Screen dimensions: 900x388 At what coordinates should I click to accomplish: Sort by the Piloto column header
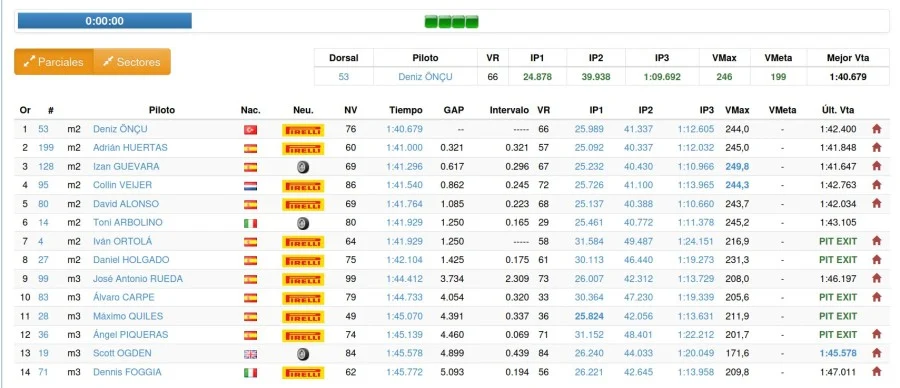162,110
